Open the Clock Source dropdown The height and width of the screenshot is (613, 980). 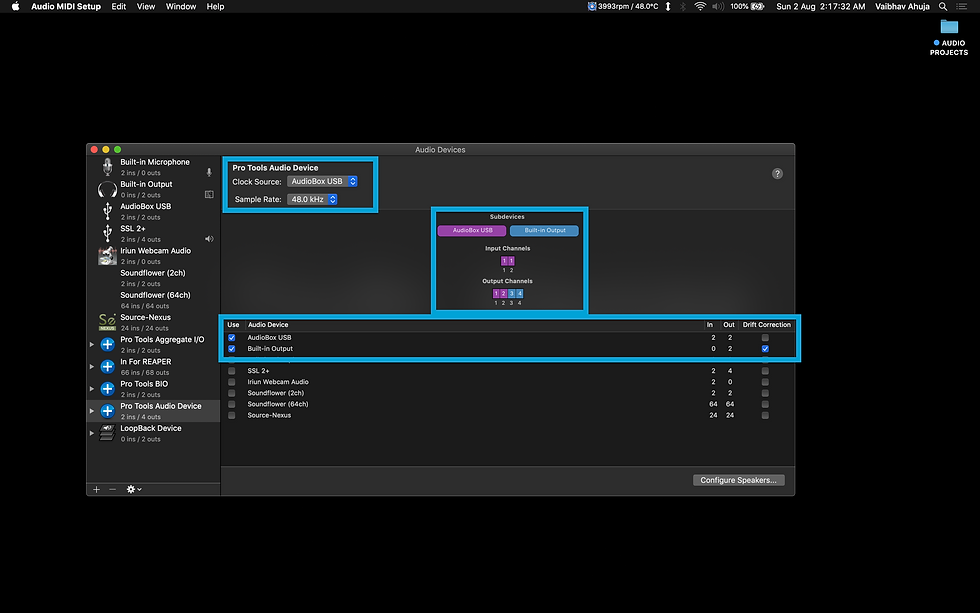pyautogui.click(x=322, y=181)
